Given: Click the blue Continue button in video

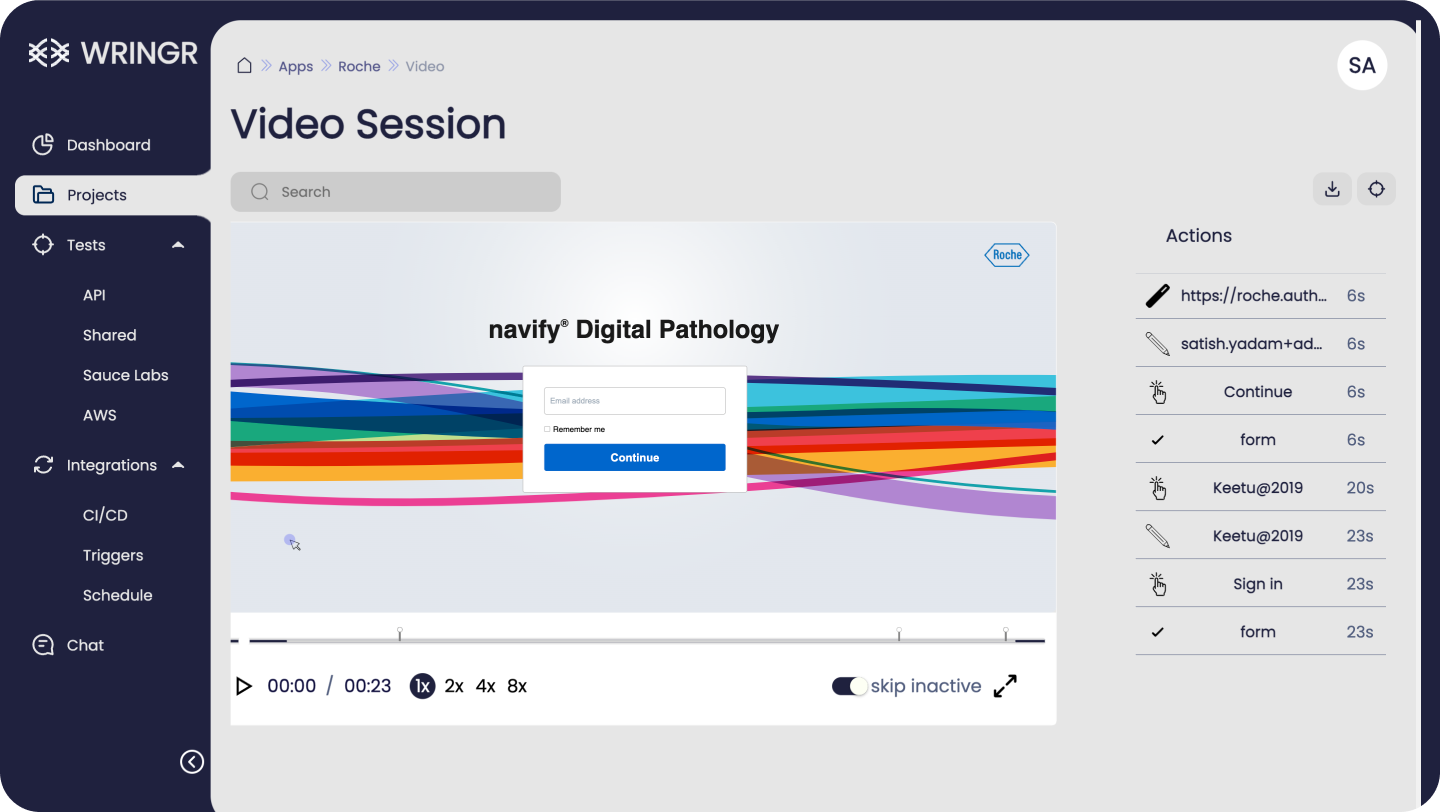Looking at the screenshot, I should (x=635, y=457).
